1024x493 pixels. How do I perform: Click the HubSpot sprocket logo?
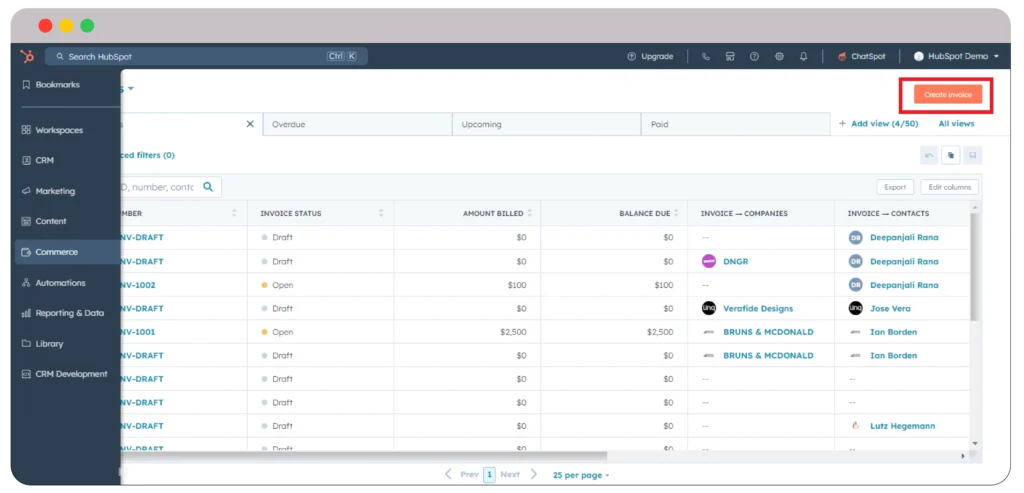(28, 56)
